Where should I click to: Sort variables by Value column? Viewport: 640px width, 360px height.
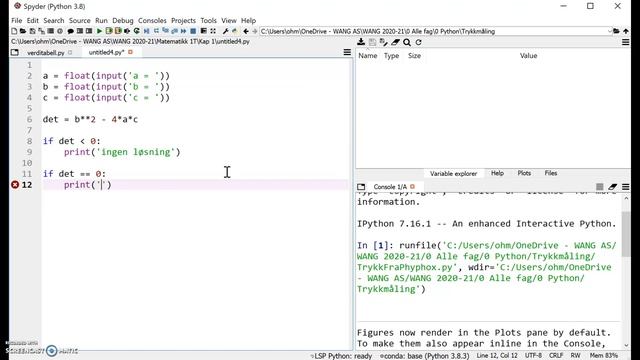click(529, 56)
